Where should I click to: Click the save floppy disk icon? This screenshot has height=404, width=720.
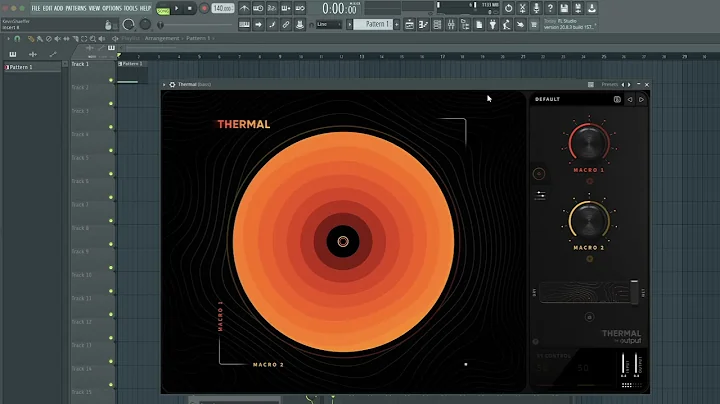tap(564, 8)
